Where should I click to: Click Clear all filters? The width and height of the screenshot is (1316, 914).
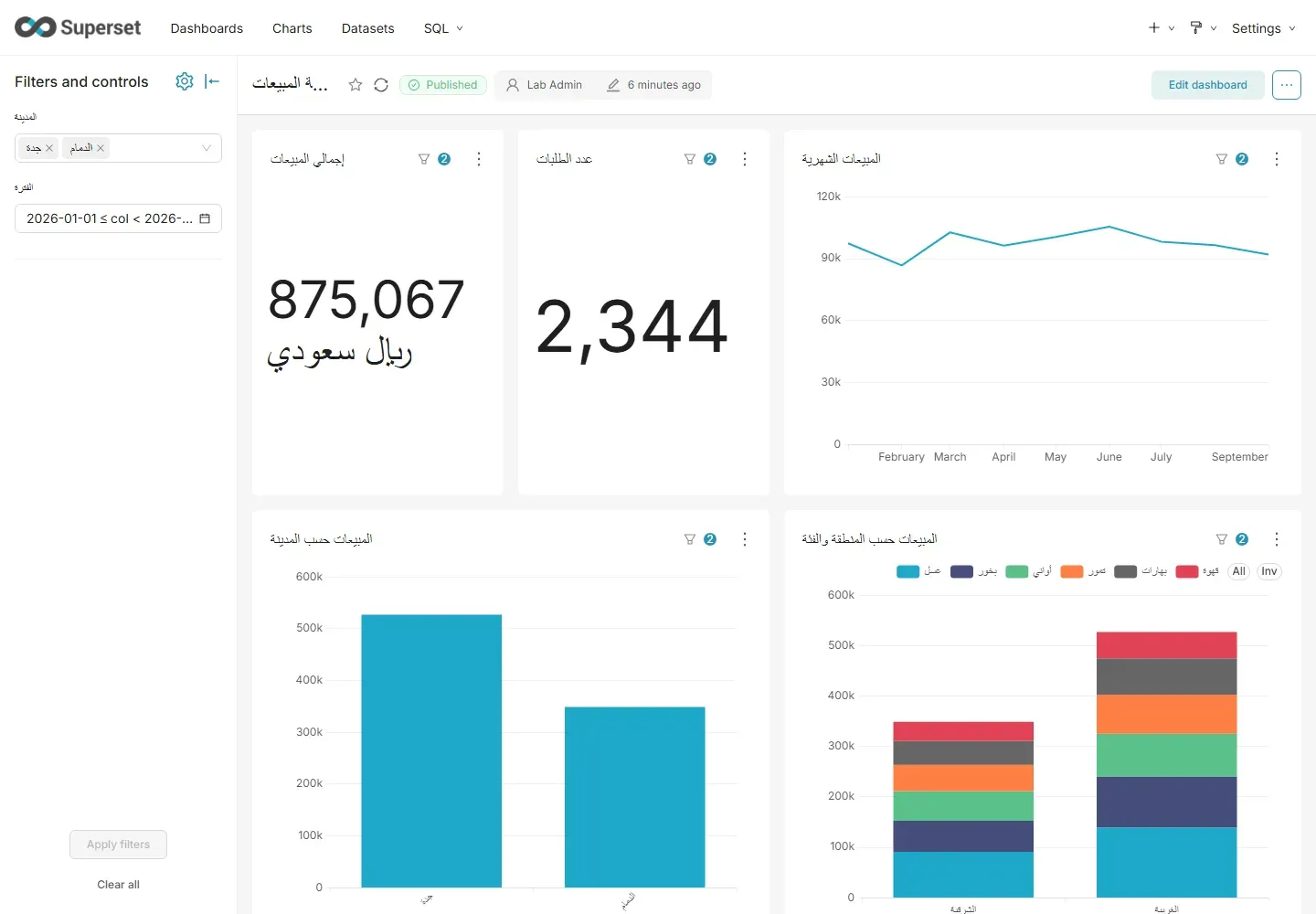point(119,885)
